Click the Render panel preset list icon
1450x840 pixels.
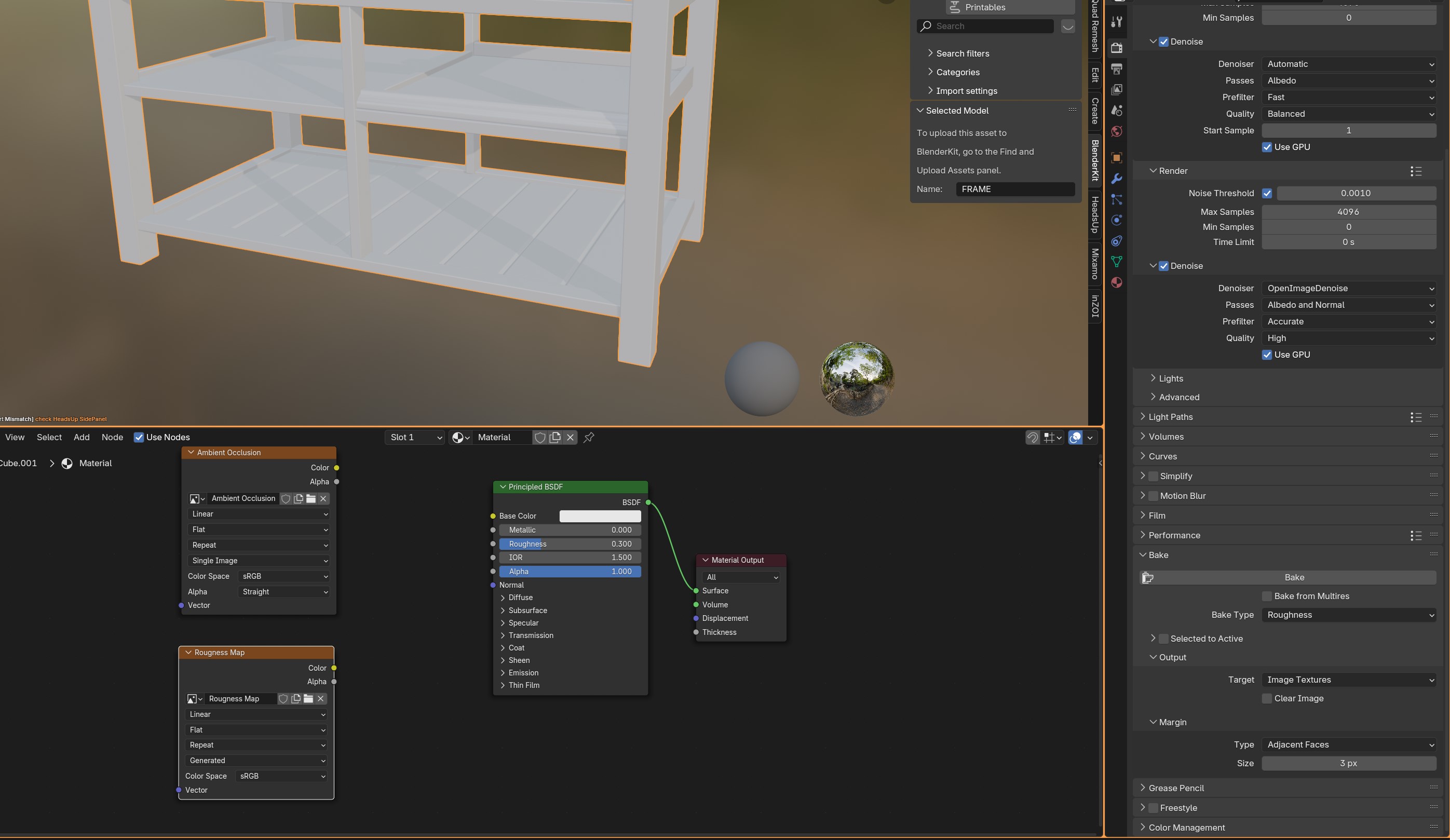(x=1416, y=171)
